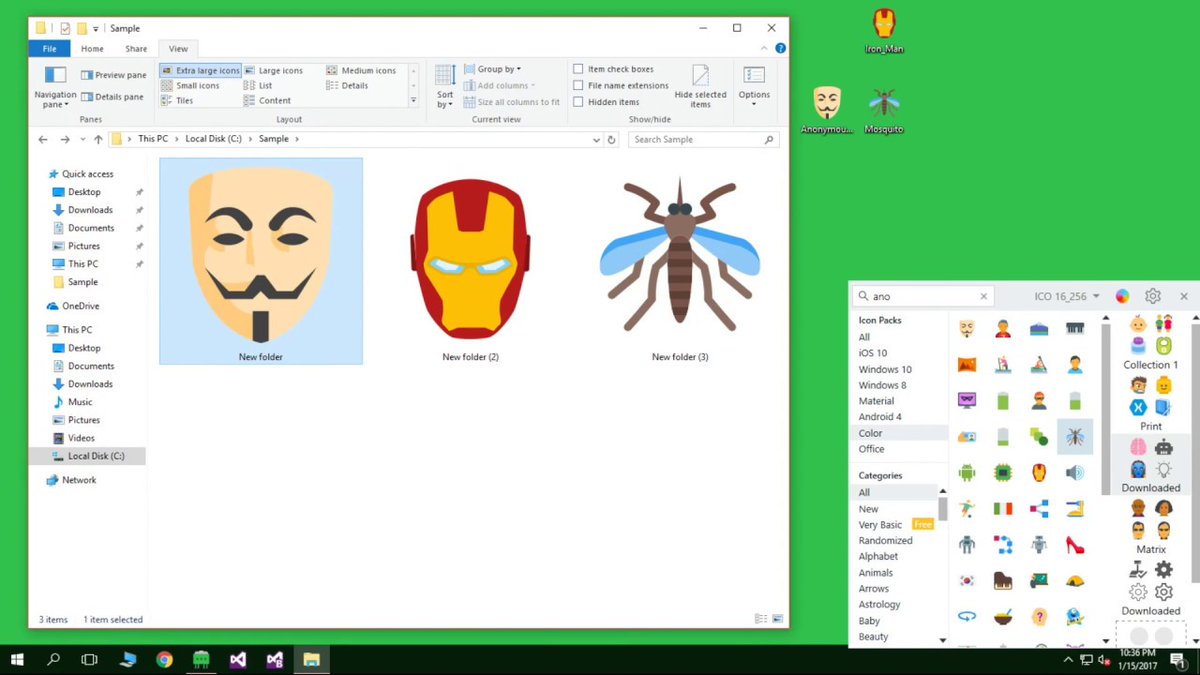This screenshot has width=1200, height=675.
Task: Choose the Animals category
Action: click(x=875, y=573)
